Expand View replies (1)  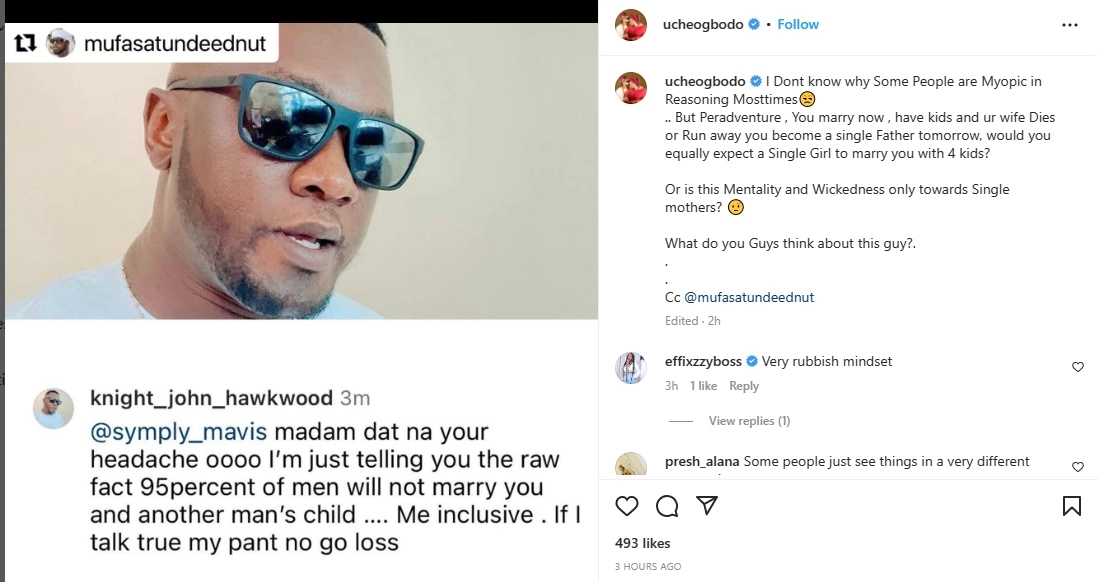click(749, 421)
